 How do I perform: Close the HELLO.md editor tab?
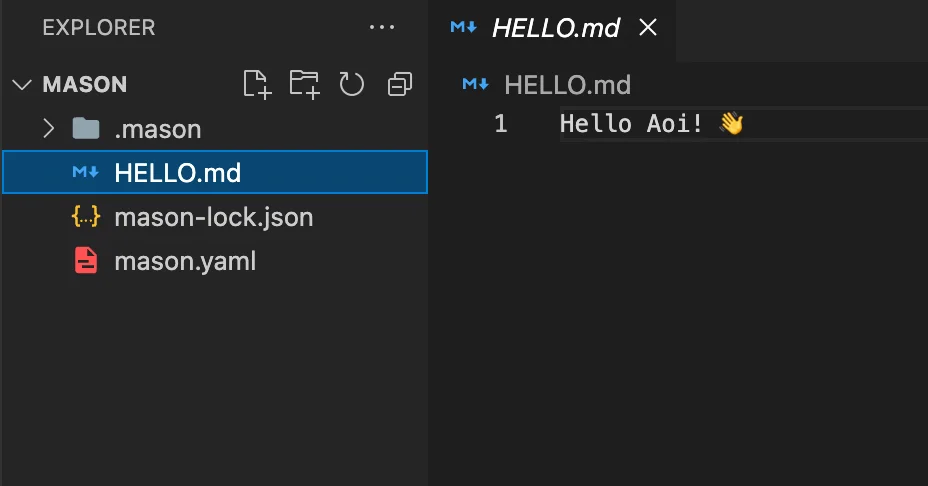pos(648,28)
